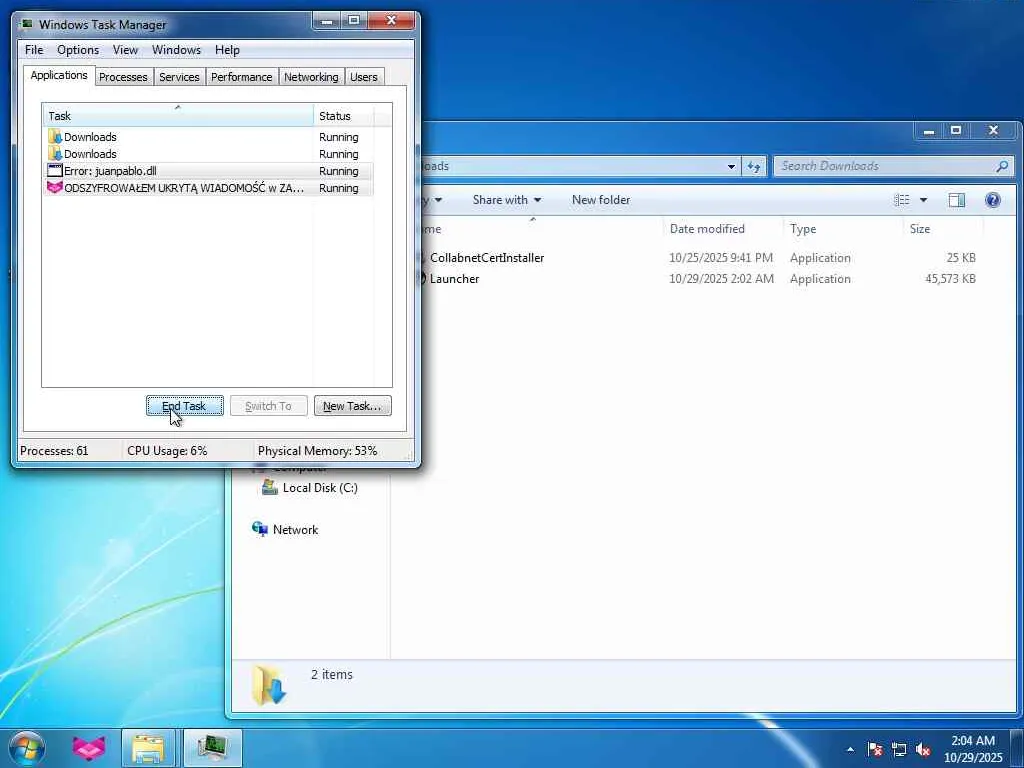
Task: Select the Launcher application file
Action: tap(455, 279)
